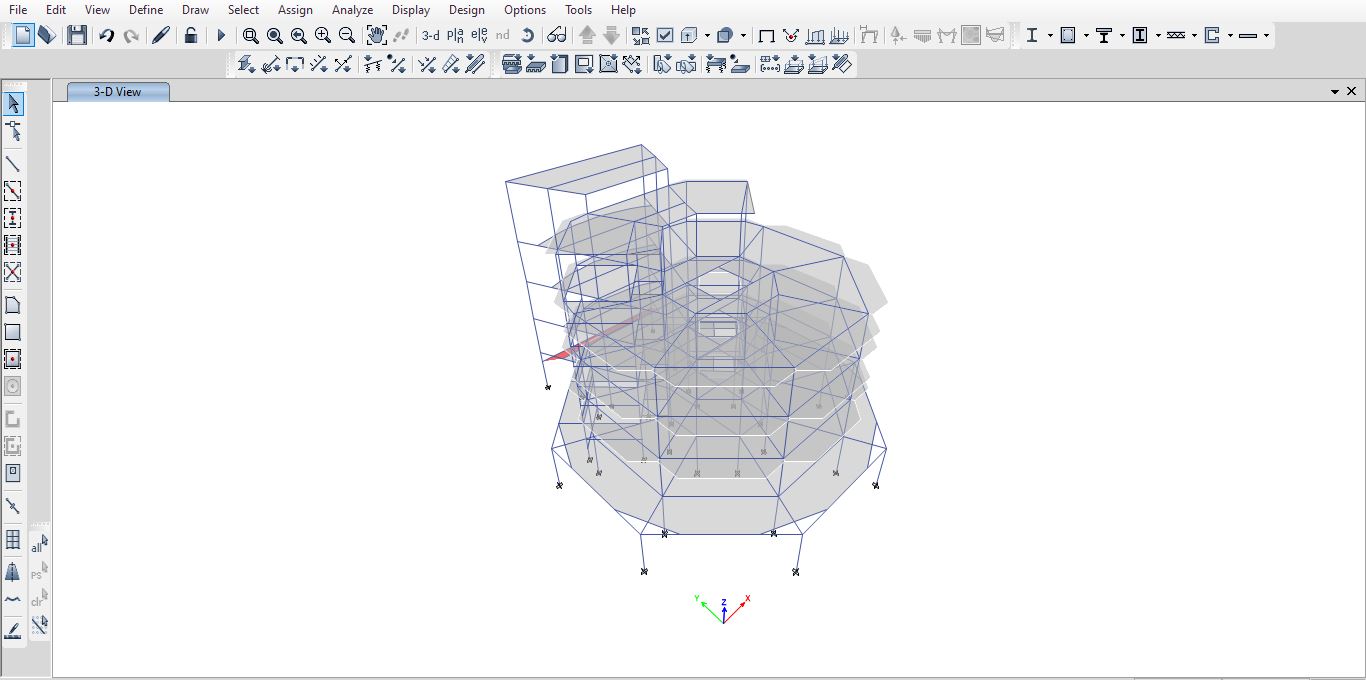Screen dimensions: 1366x680
Task: Select Draw Beam/Column line tool
Action: click(13, 164)
